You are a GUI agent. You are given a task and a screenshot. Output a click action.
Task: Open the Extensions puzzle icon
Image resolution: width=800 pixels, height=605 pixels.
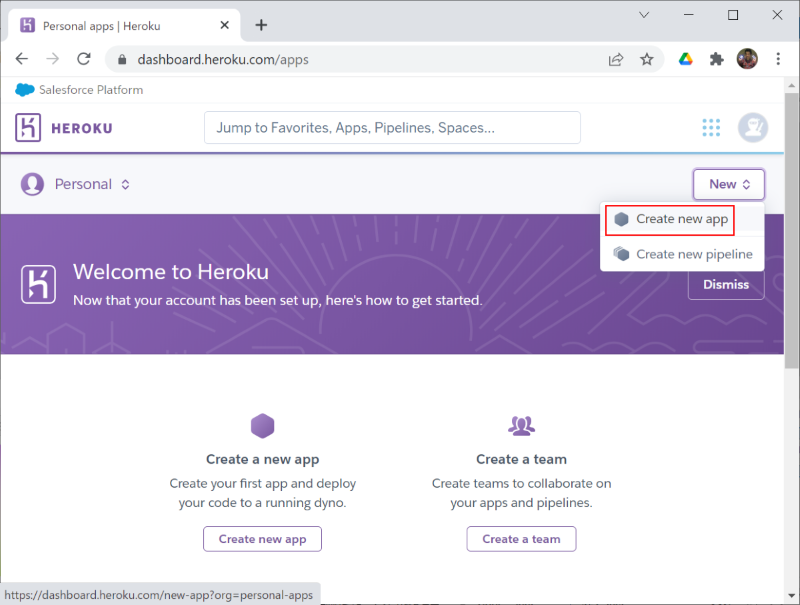716,60
